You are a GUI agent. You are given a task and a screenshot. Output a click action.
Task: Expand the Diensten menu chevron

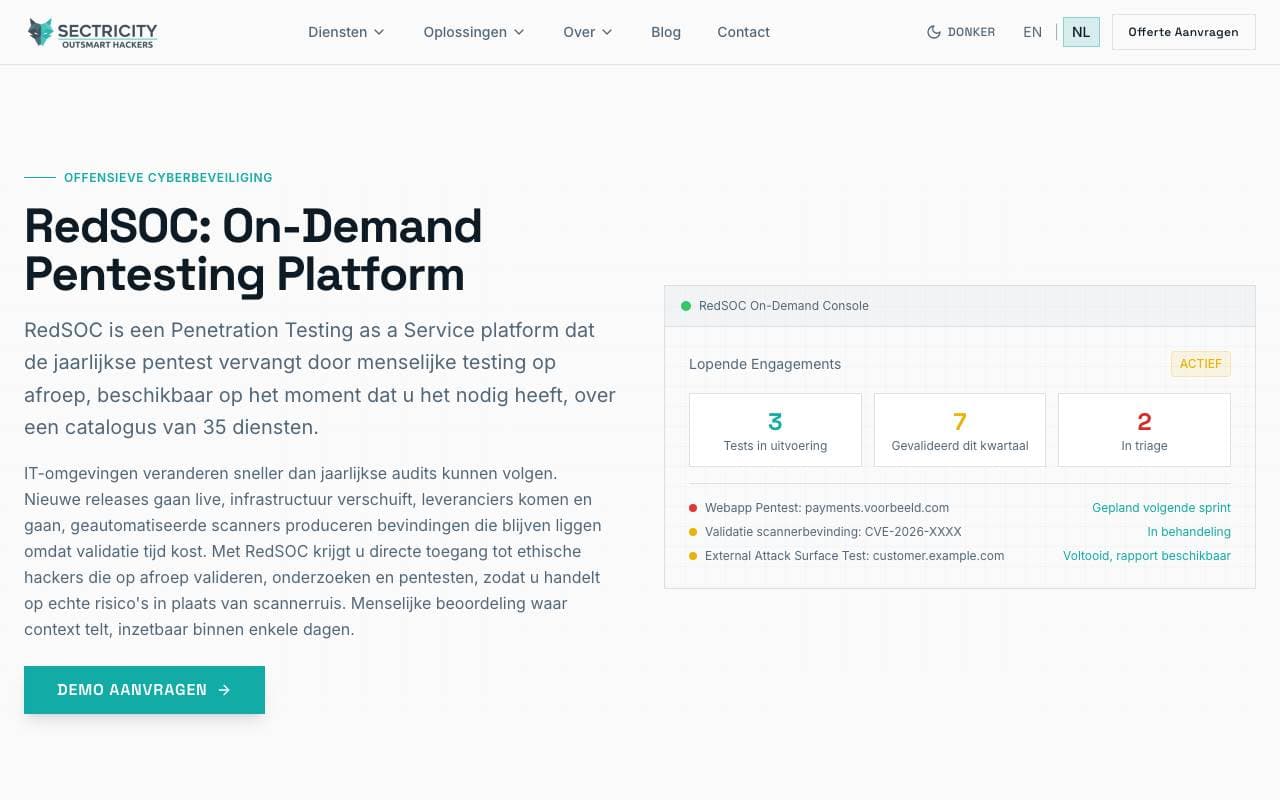tap(379, 32)
